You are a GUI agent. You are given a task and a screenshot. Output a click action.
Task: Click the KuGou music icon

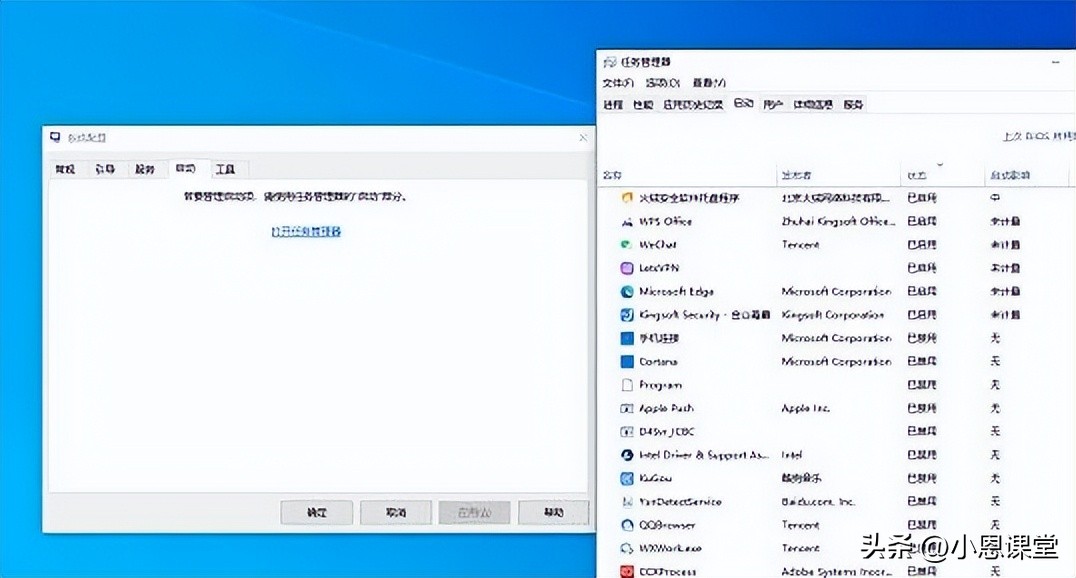627,478
